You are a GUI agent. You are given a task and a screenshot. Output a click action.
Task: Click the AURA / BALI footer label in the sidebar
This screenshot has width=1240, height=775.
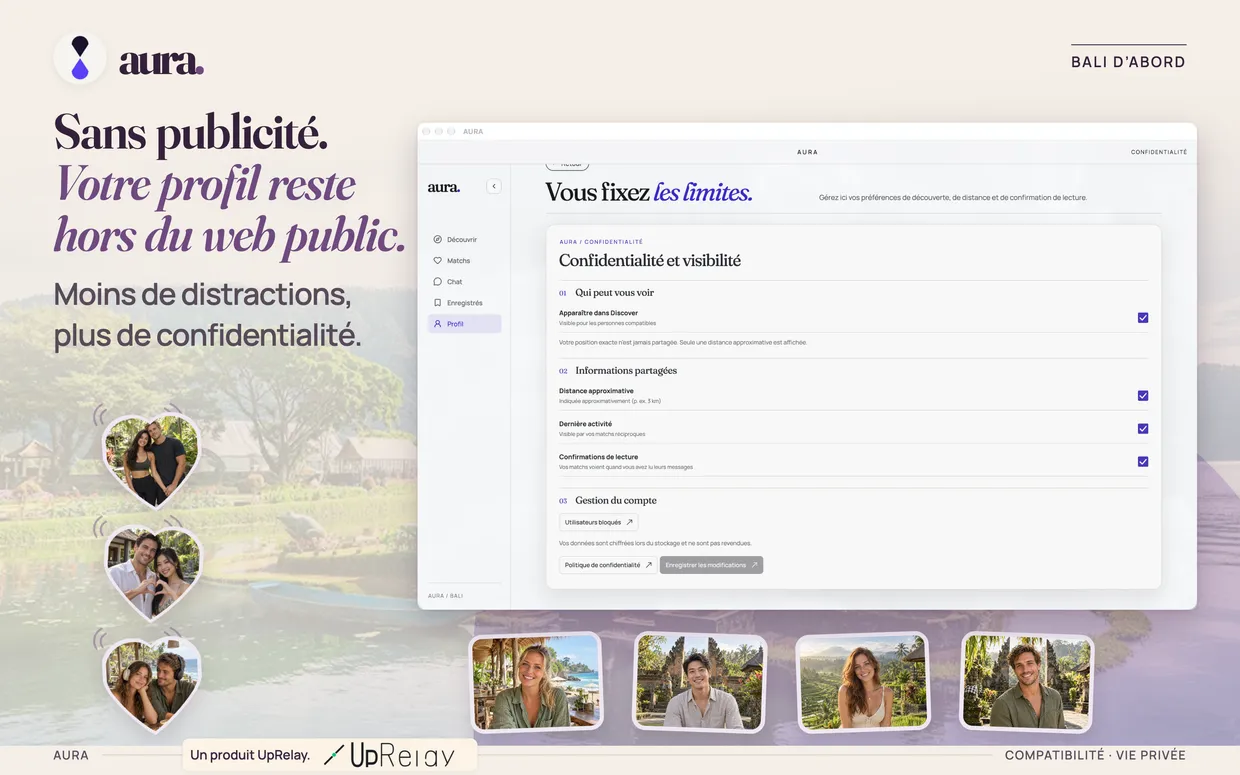click(445, 596)
